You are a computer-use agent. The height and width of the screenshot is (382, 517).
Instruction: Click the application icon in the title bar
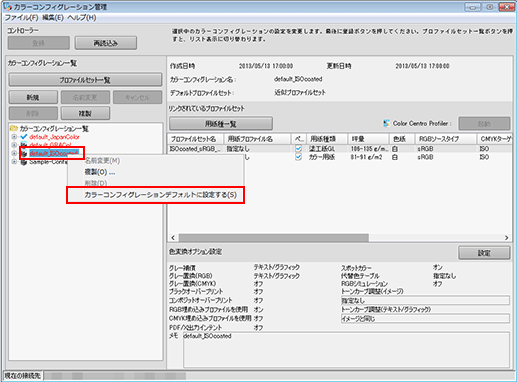[7, 6]
